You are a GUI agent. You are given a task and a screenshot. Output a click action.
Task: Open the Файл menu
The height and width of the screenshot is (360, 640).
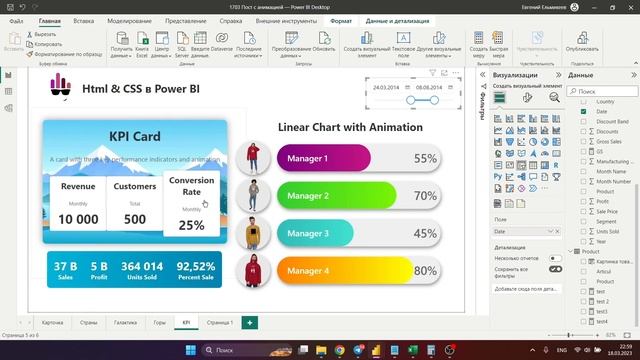point(16,21)
